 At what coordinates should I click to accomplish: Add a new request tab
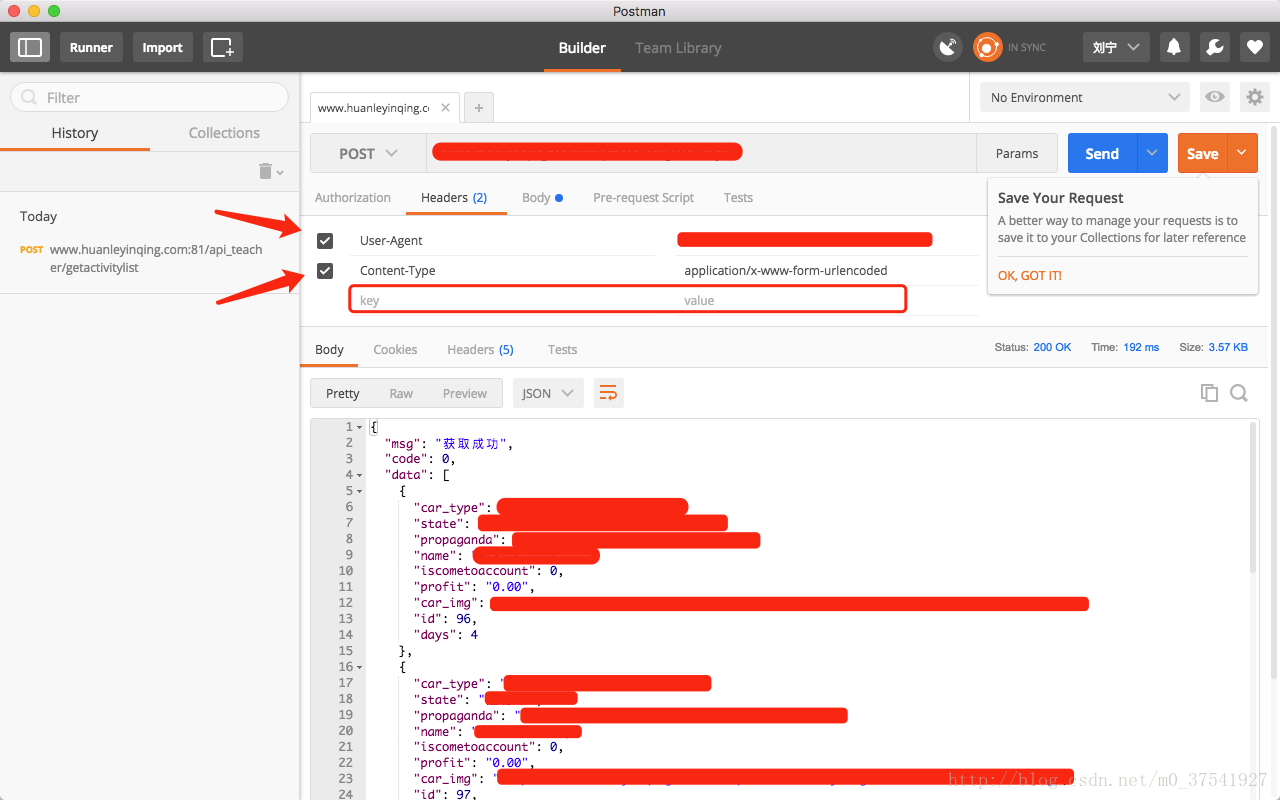coord(479,108)
